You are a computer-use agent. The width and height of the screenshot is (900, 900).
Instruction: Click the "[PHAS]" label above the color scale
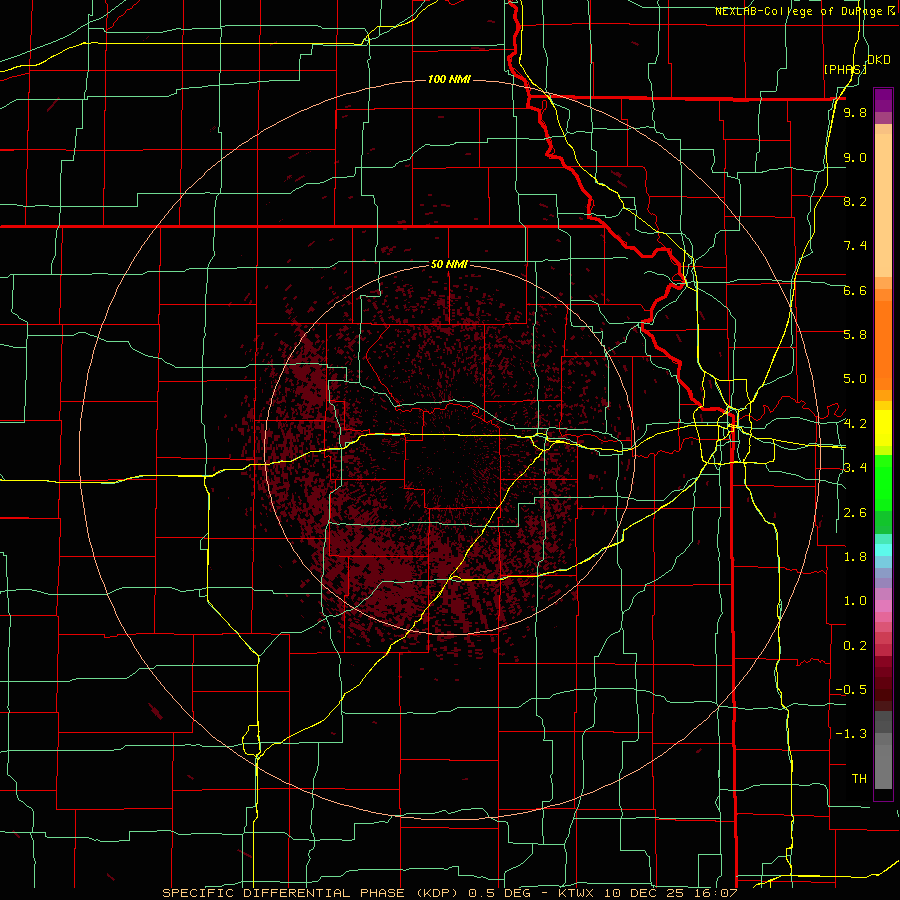click(x=844, y=69)
